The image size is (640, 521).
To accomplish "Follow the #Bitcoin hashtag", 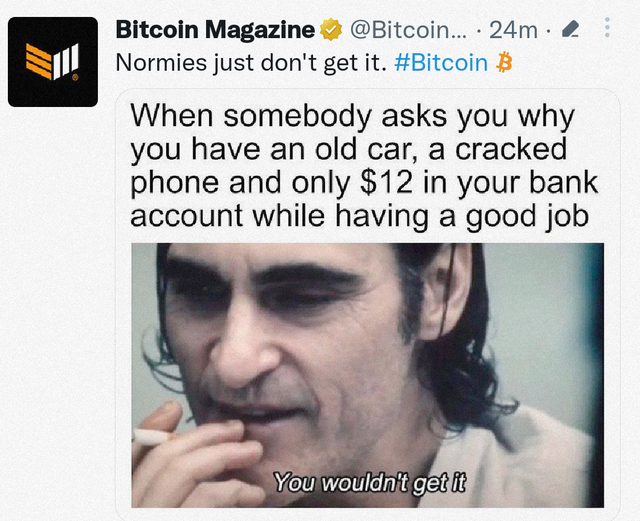I will pyautogui.click(x=441, y=62).
